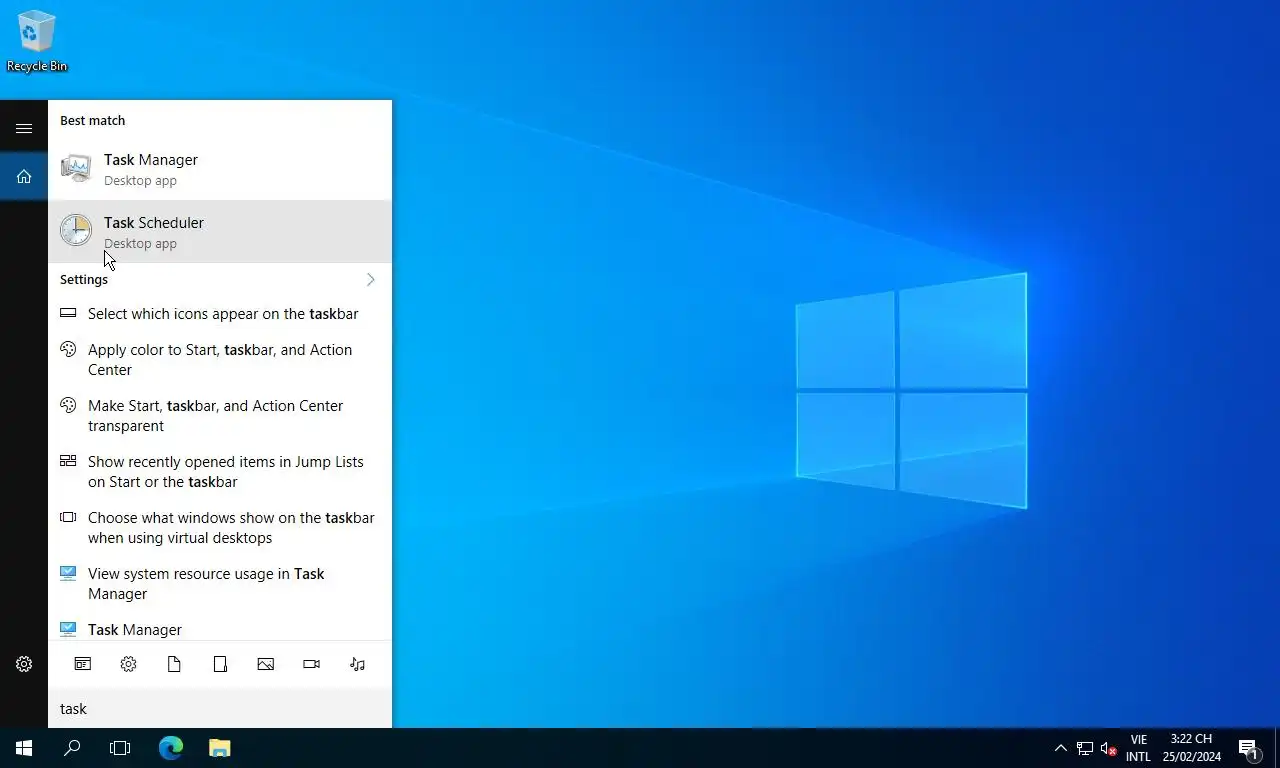Open File Explorer from the taskbar
This screenshot has width=1280, height=768.
point(219,748)
